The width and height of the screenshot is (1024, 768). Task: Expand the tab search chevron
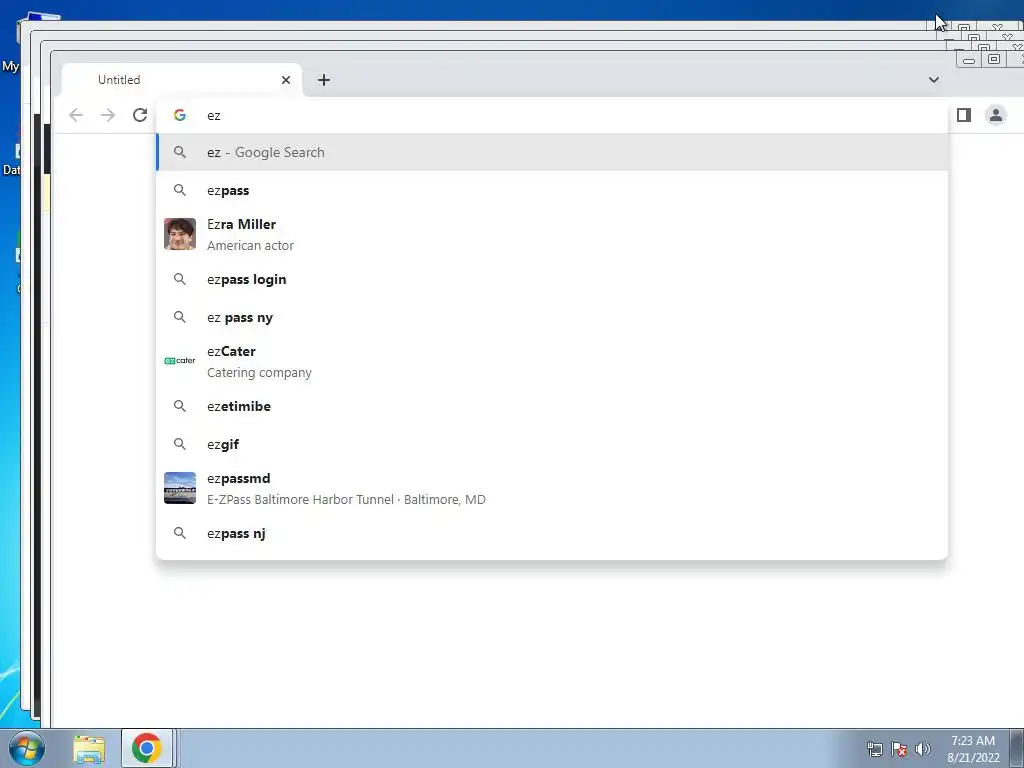point(934,80)
